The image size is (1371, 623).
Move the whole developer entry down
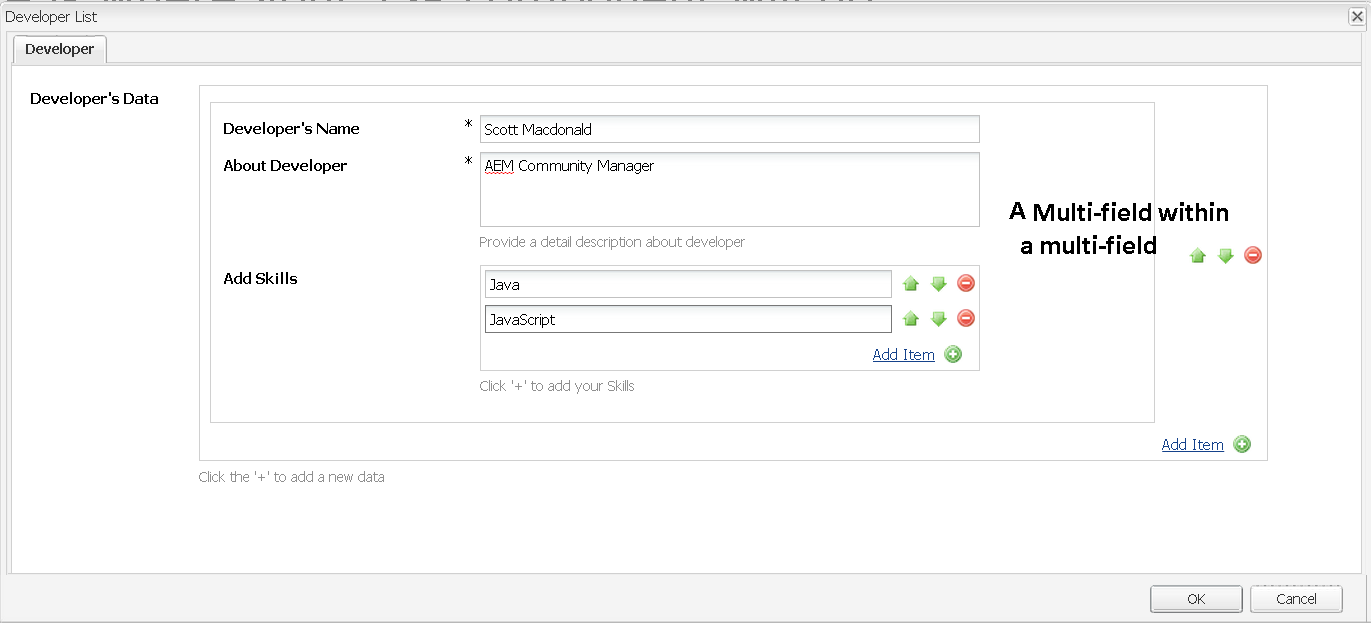tap(1225, 256)
